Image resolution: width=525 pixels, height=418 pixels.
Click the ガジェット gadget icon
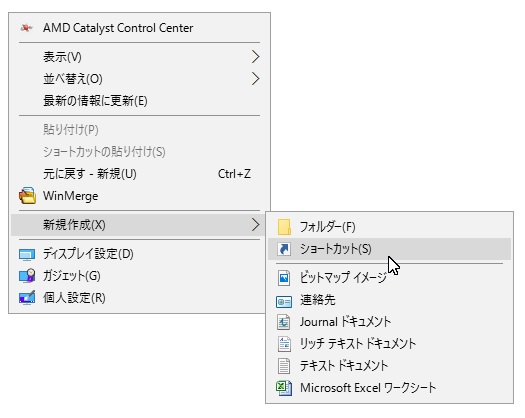coord(27,276)
